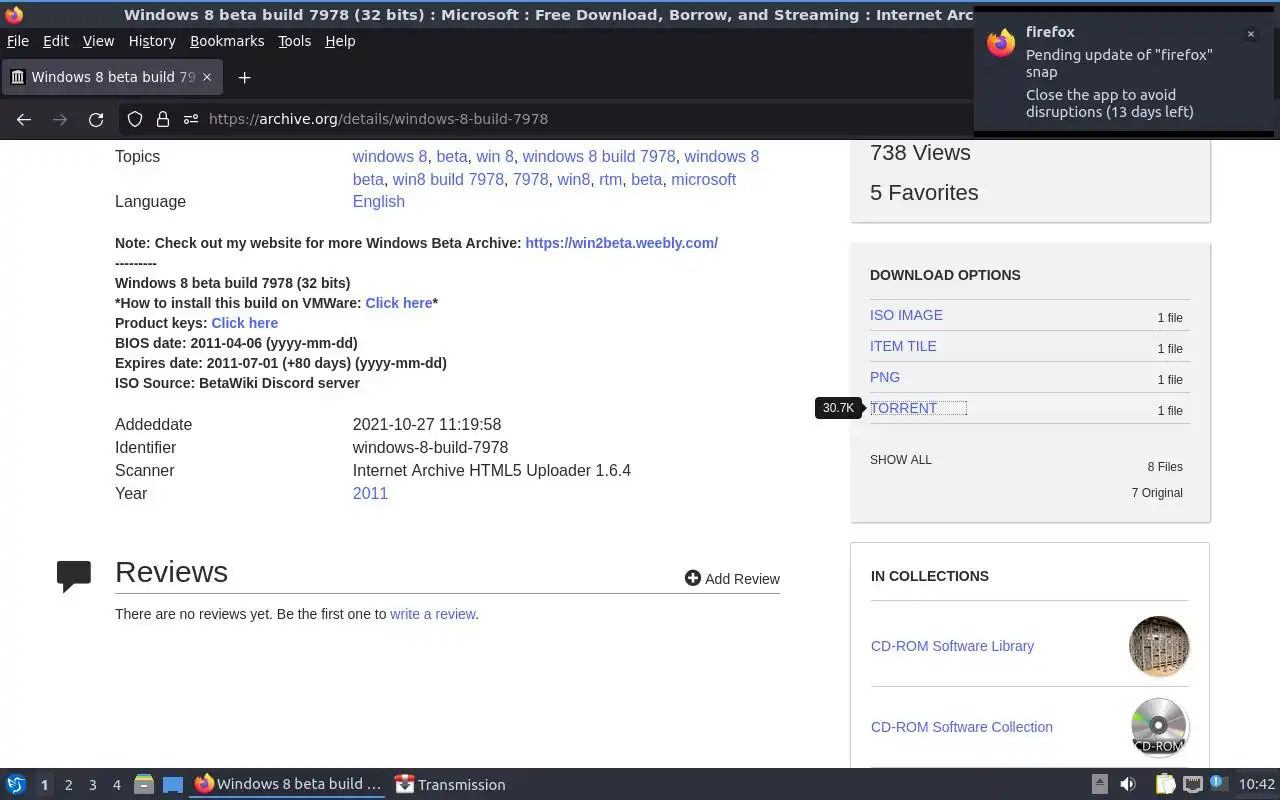This screenshot has height=800, width=1280.
Task: Click the Reload page icon
Action: [x=96, y=119]
